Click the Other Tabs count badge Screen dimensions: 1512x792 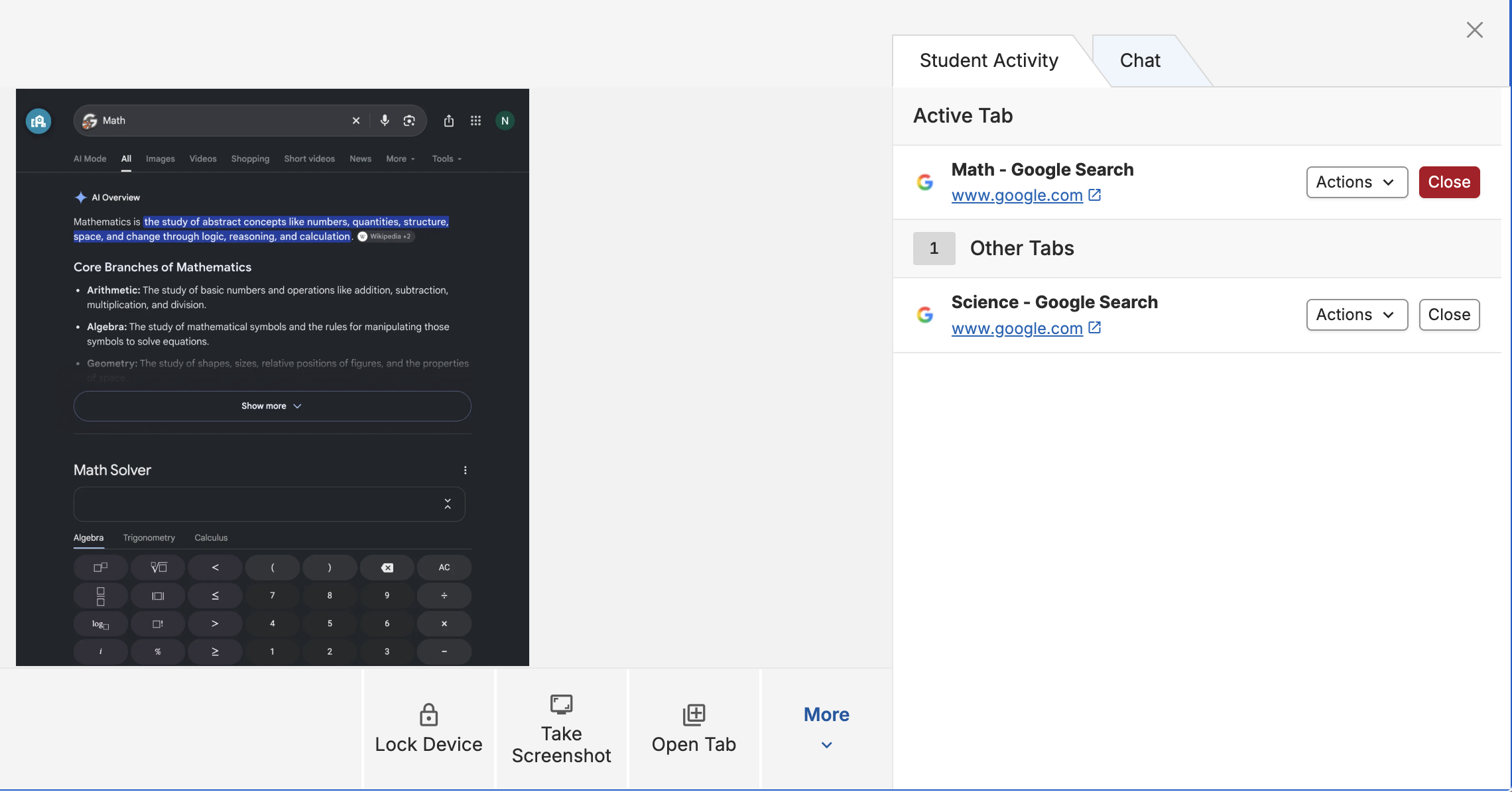pos(934,249)
